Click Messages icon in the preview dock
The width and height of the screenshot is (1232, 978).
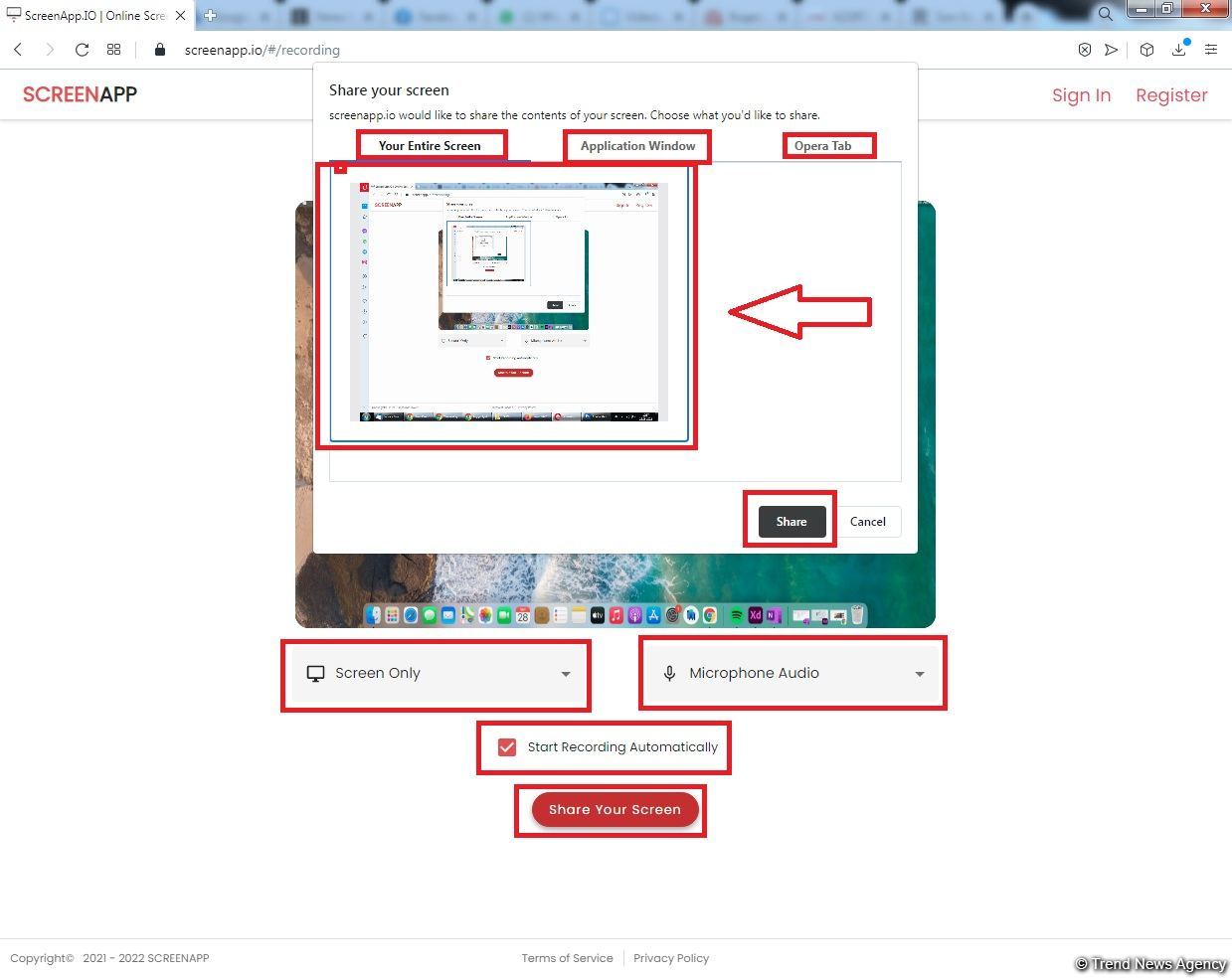click(430, 615)
